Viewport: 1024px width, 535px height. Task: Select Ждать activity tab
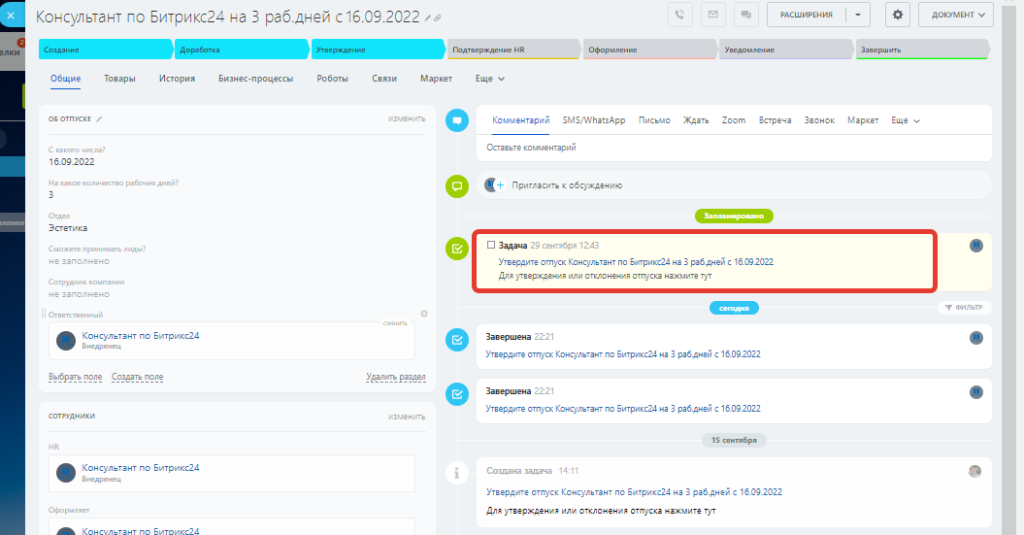click(x=696, y=120)
